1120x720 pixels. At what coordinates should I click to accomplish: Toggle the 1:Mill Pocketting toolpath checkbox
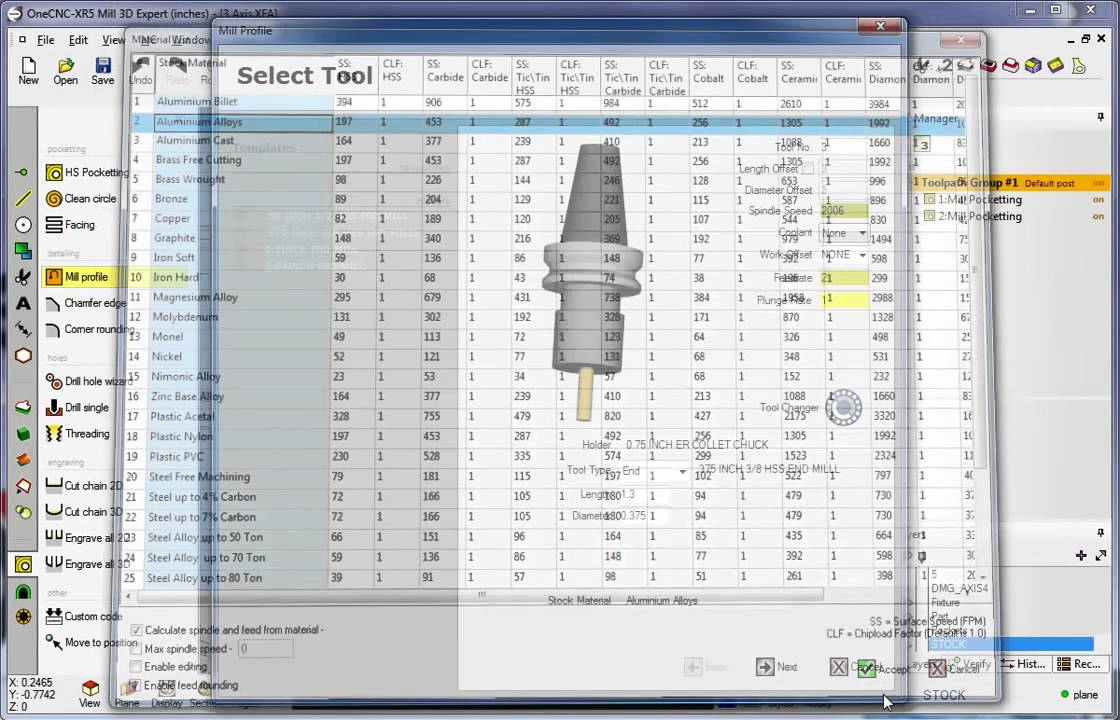pyautogui.click(x=929, y=199)
